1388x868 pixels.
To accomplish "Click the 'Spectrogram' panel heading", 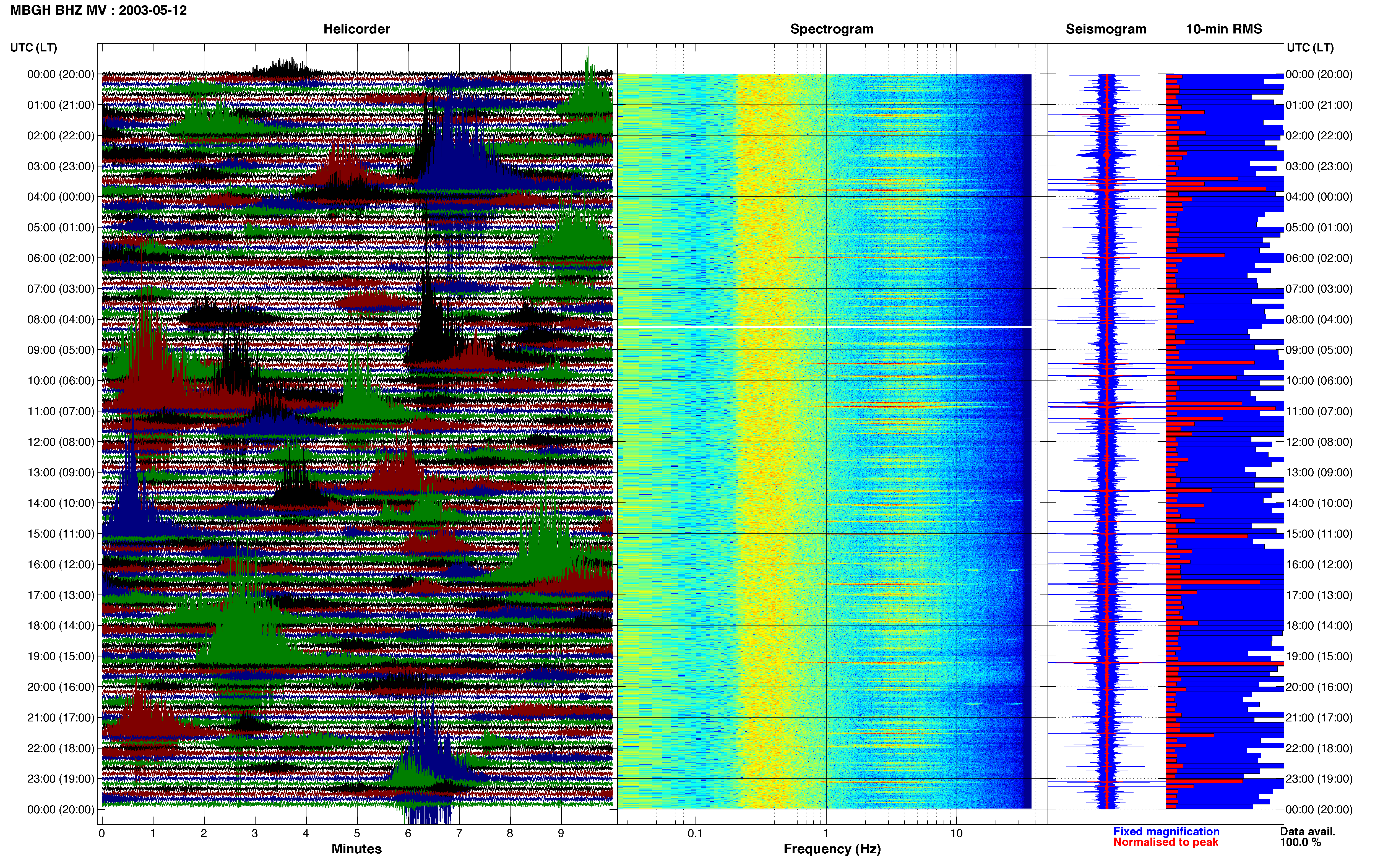I will [831, 29].
